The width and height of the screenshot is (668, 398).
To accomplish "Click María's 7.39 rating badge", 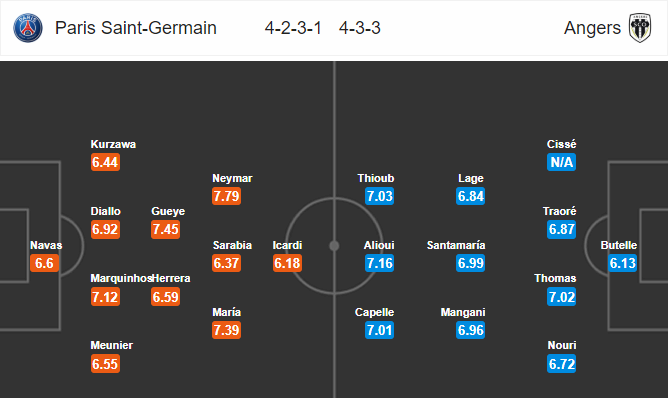I will click(227, 330).
